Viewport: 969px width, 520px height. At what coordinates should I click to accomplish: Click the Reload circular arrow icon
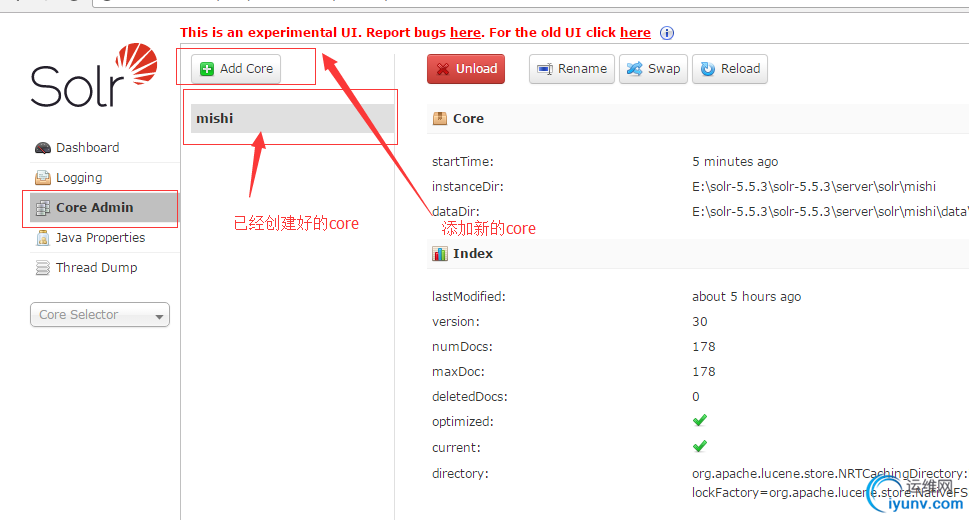[708, 69]
